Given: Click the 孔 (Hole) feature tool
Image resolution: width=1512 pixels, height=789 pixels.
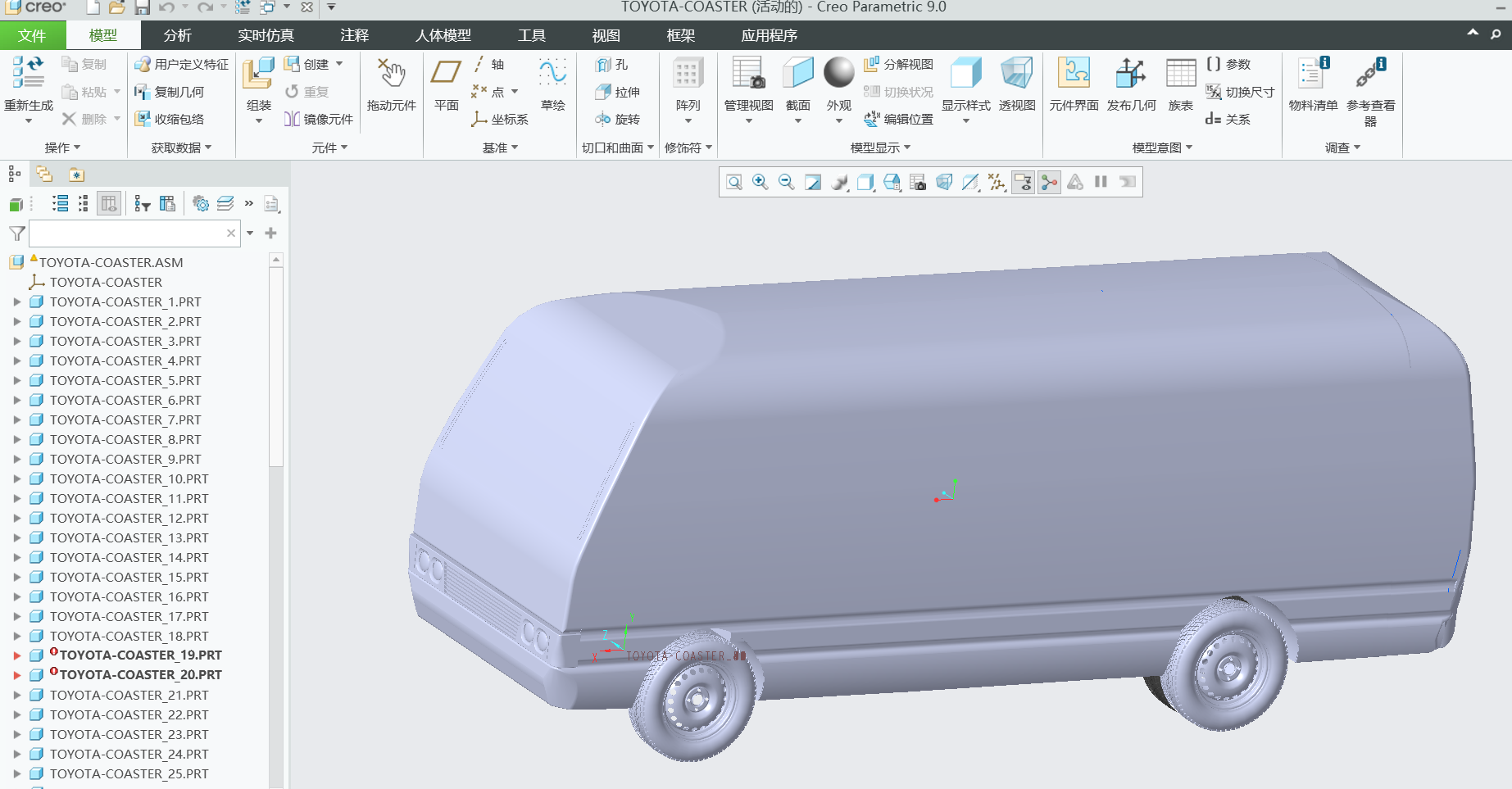Looking at the screenshot, I should pyautogui.click(x=611, y=65).
